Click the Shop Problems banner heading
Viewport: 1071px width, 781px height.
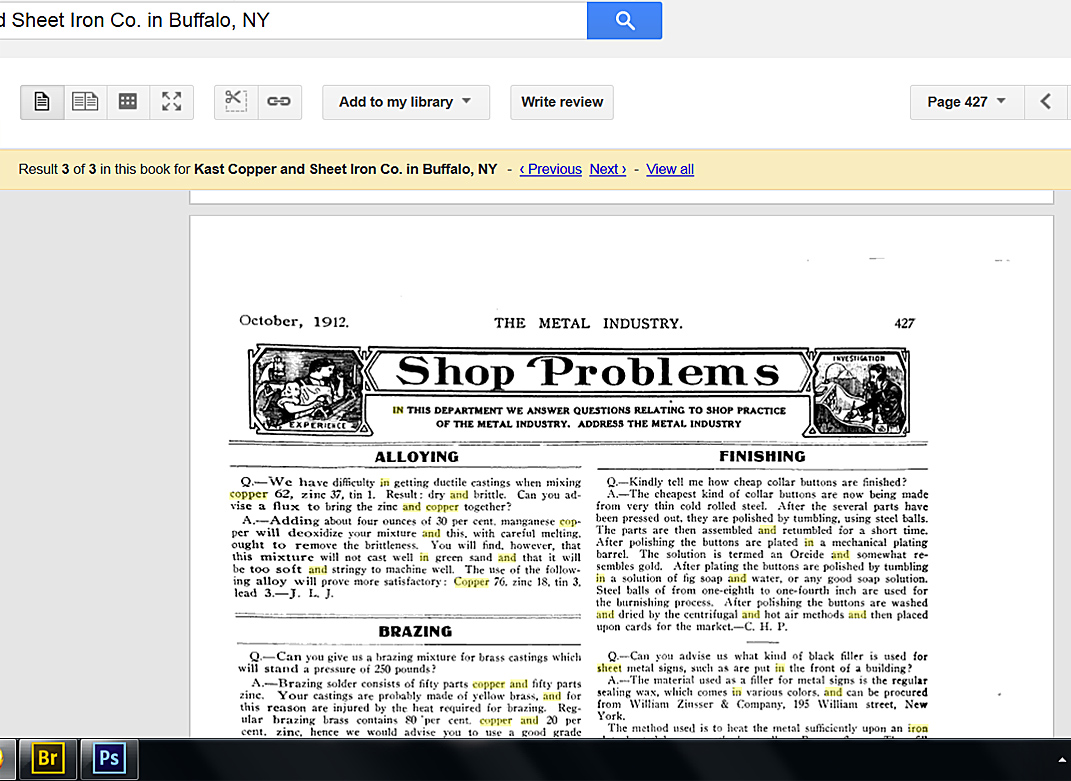587,373
